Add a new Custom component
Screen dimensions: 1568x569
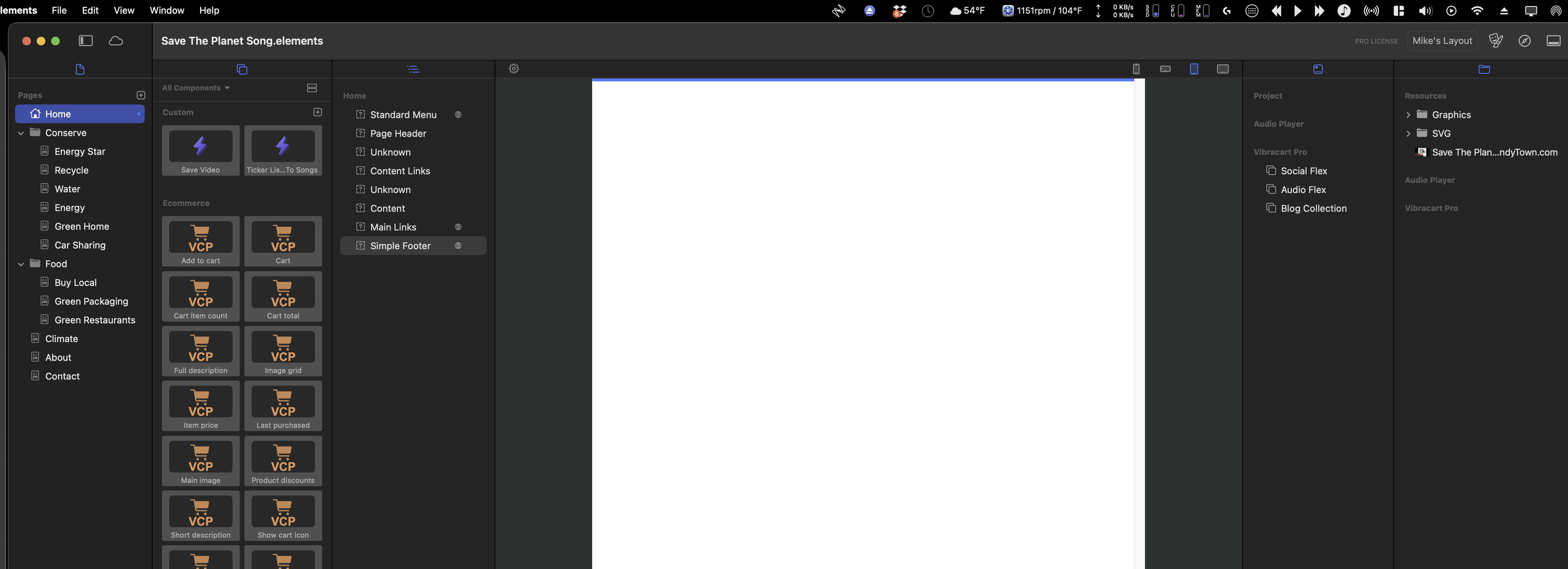click(x=317, y=112)
